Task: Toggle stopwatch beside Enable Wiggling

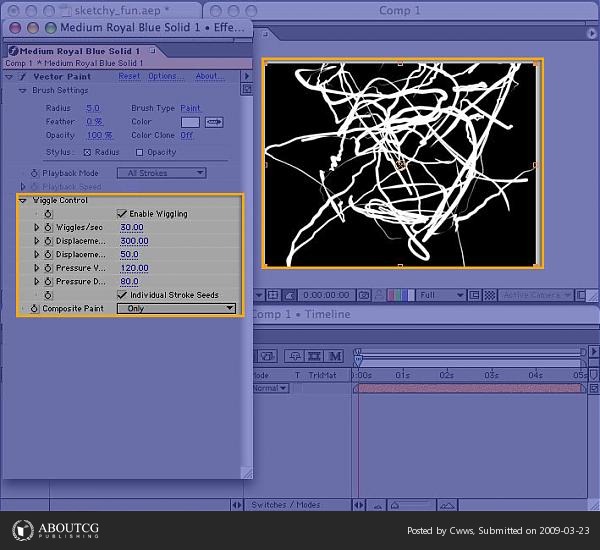Action: [48, 214]
